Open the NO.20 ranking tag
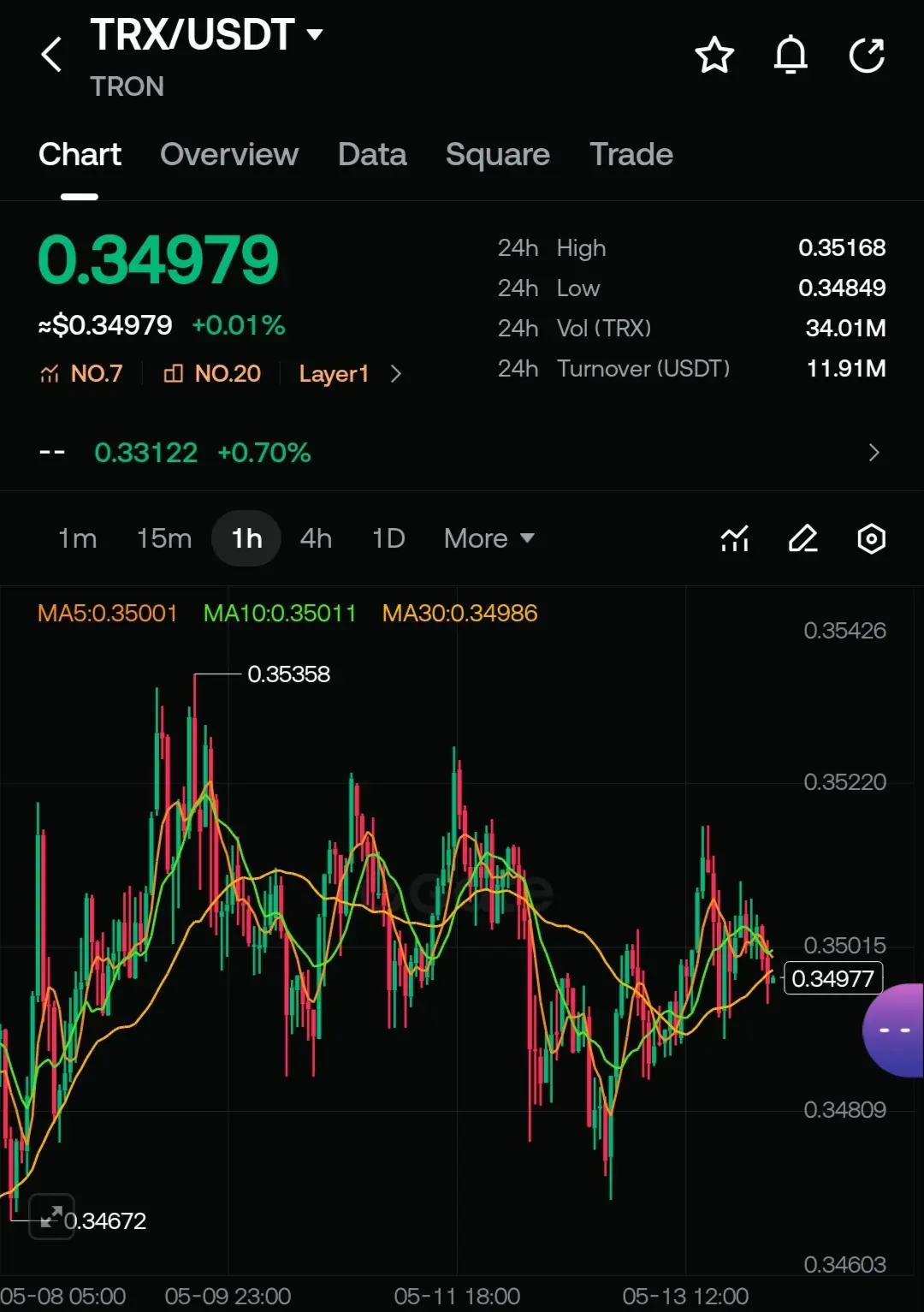Image resolution: width=924 pixels, height=1312 pixels. click(x=211, y=373)
